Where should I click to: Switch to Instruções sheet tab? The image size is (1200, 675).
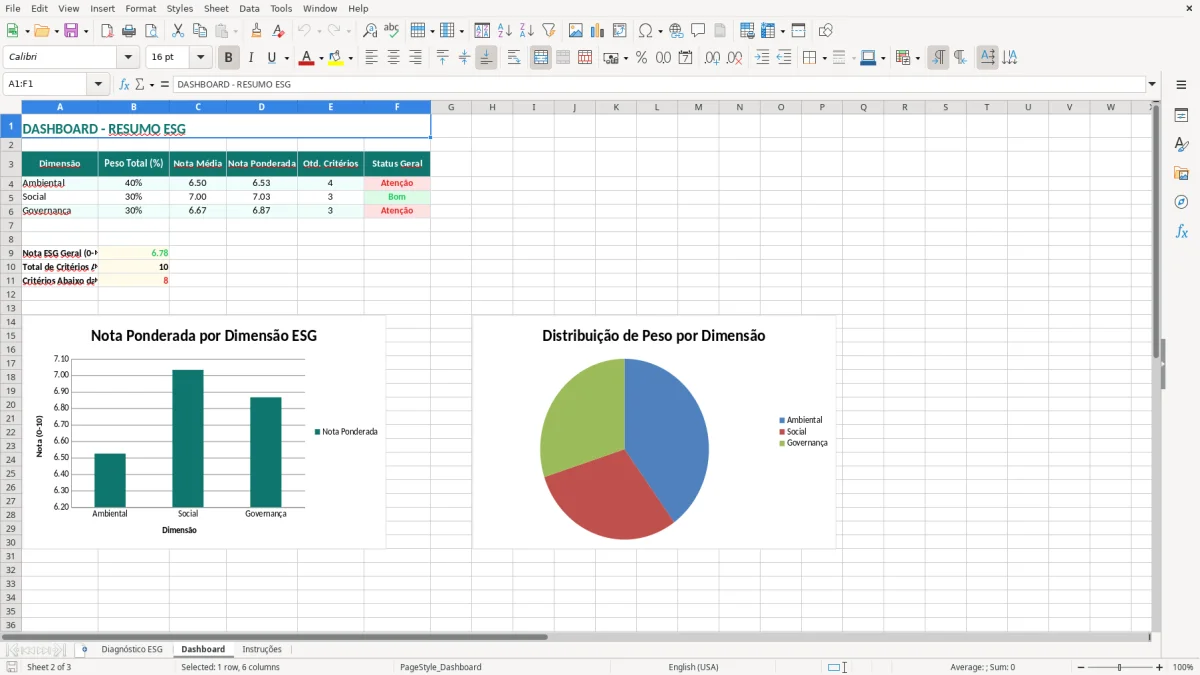pyautogui.click(x=262, y=649)
